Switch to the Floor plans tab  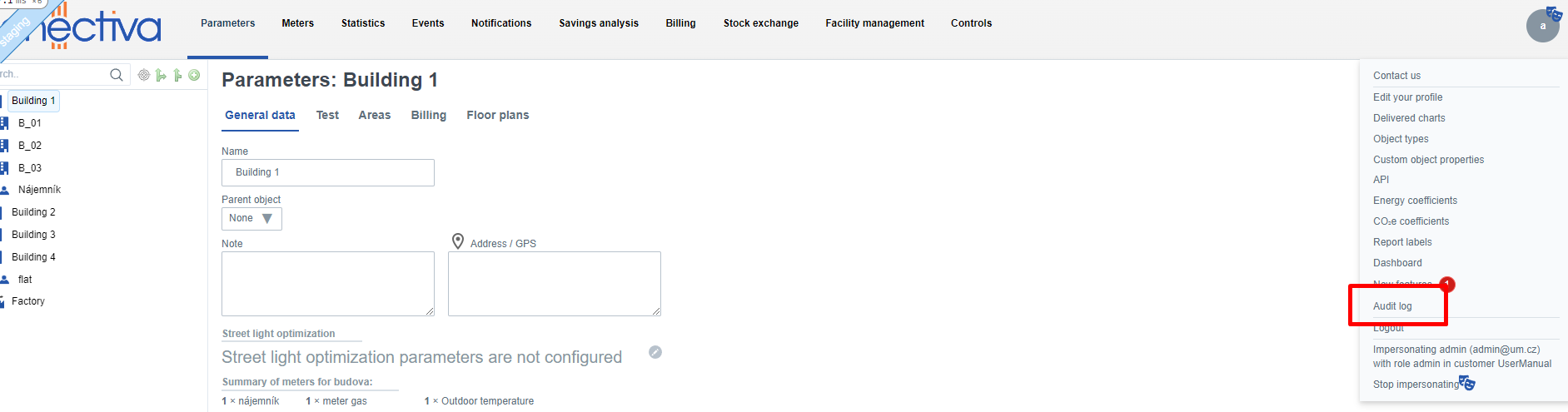pos(497,115)
